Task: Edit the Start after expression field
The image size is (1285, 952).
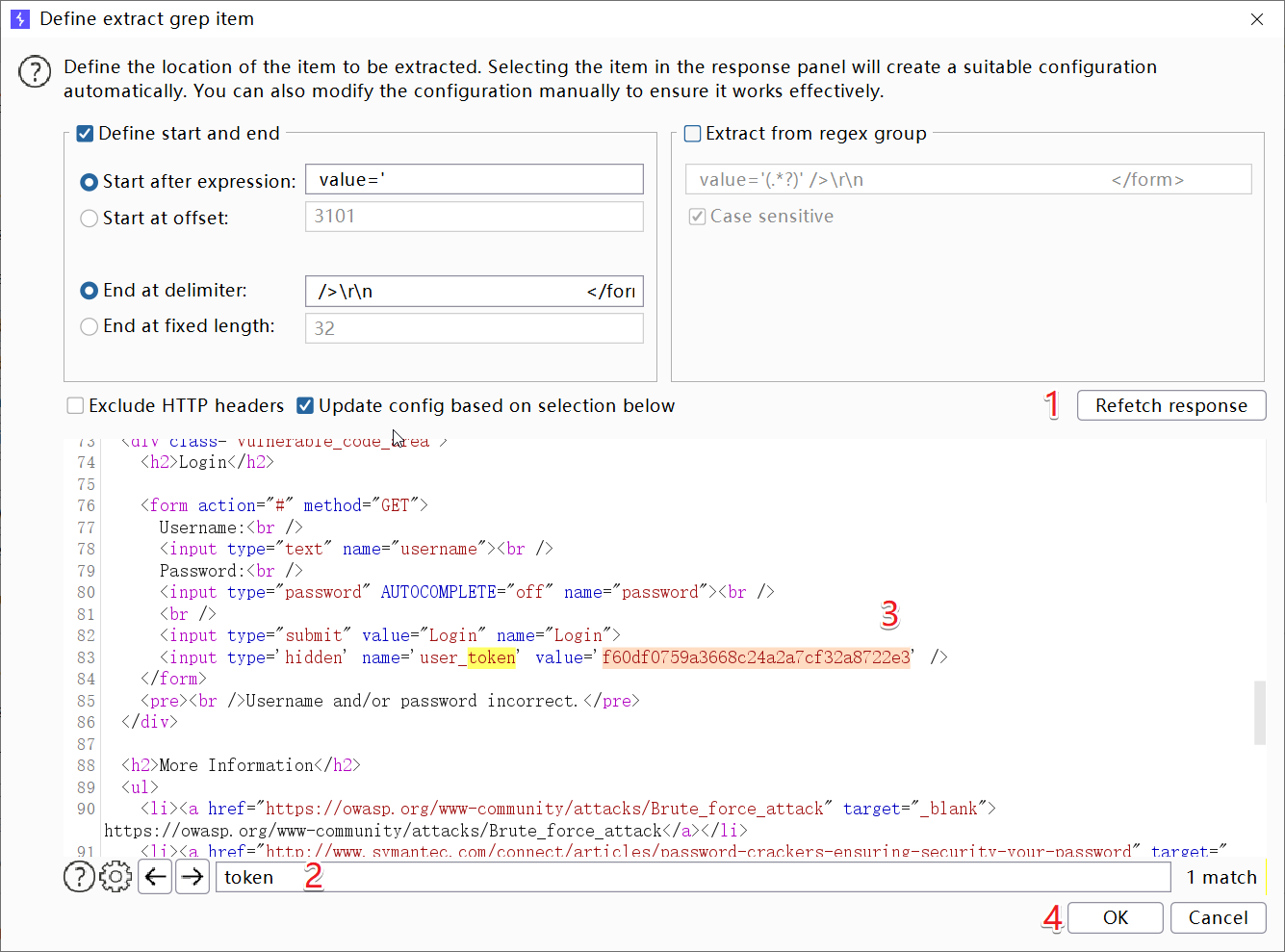Action: [x=475, y=180]
